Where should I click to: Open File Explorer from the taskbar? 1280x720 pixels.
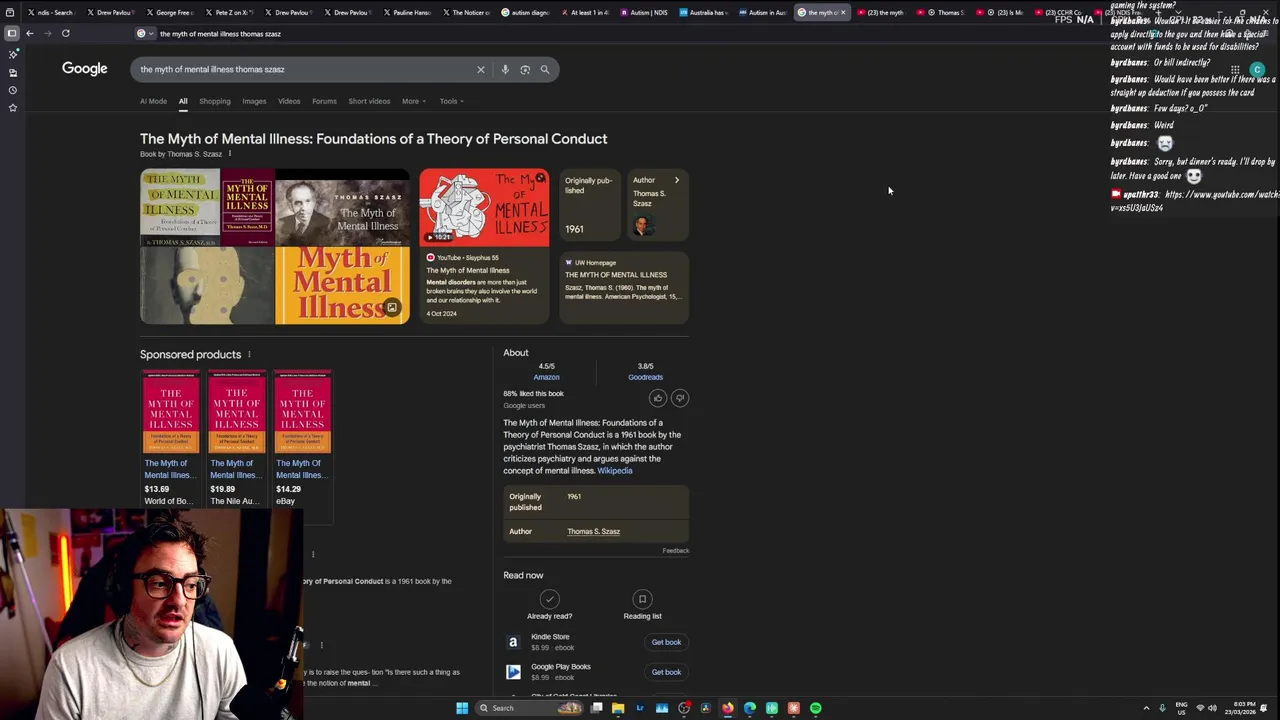coord(618,708)
